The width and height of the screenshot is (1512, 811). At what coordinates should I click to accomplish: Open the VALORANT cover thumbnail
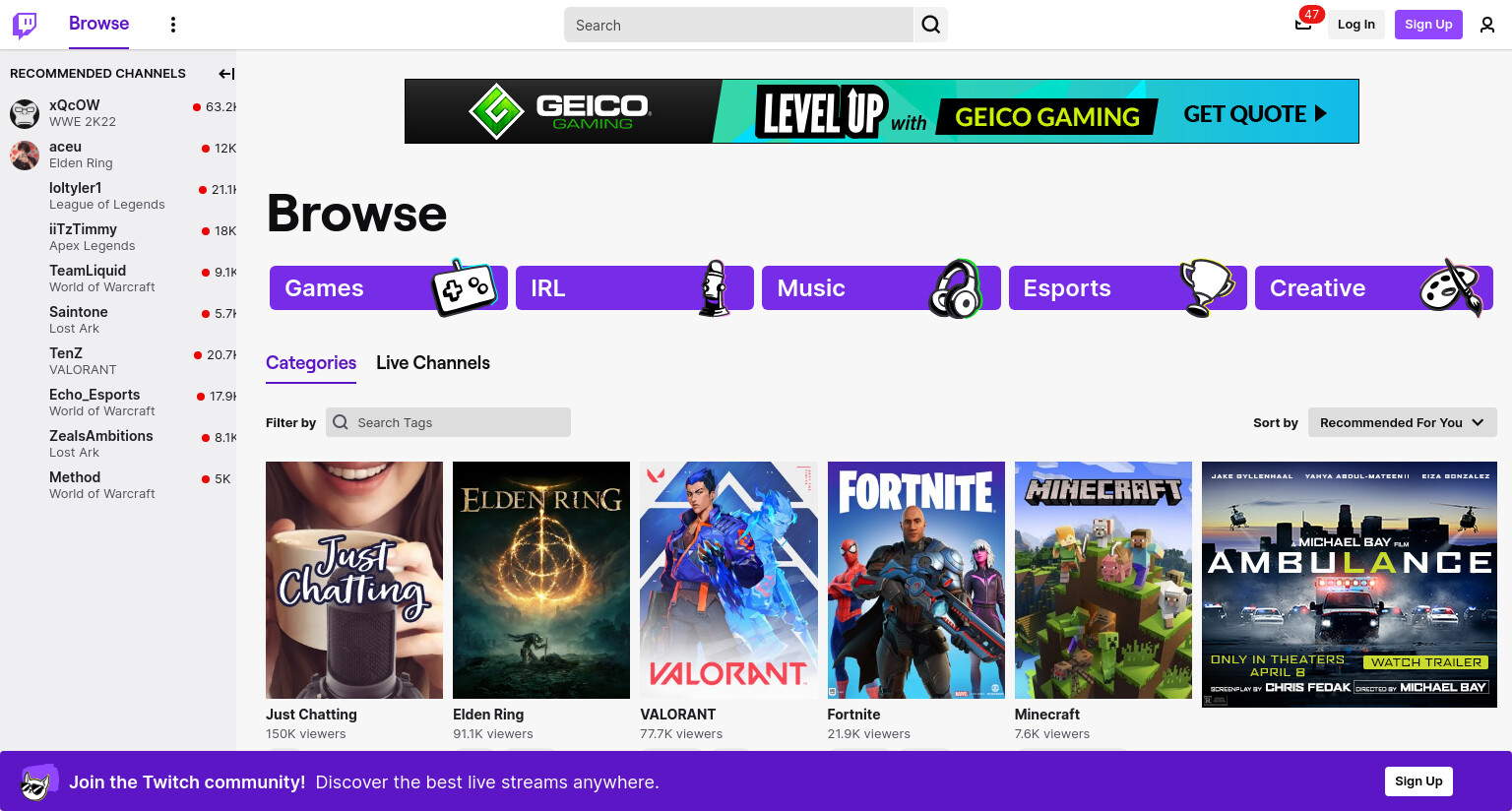pyautogui.click(x=728, y=580)
